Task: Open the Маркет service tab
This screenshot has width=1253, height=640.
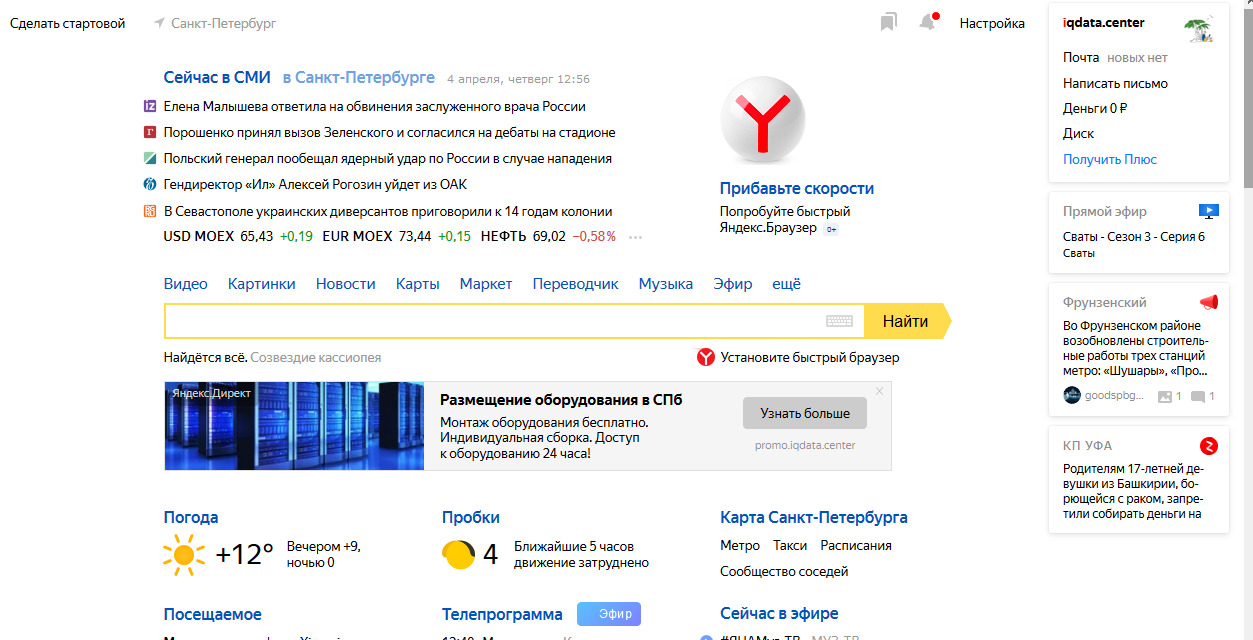Action: 486,284
